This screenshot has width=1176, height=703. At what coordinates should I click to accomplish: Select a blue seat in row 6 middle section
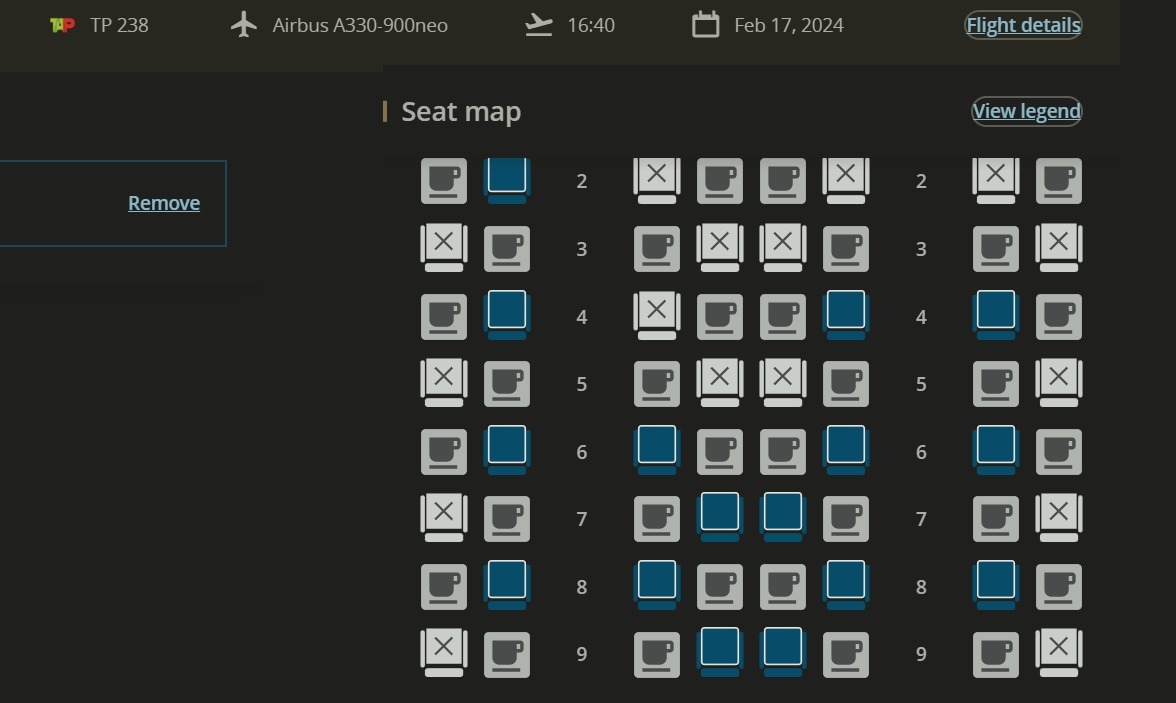pyautogui.click(x=656, y=449)
